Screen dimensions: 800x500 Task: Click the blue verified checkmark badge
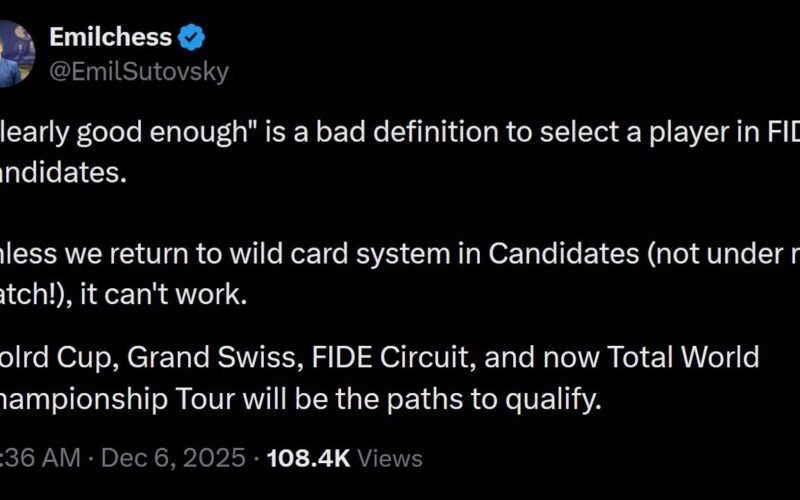[x=192, y=39]
